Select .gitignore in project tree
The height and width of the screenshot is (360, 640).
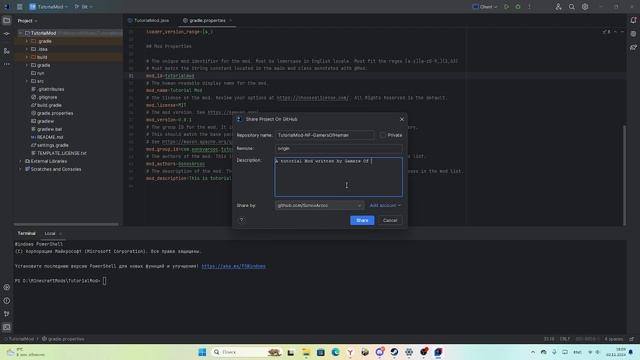(x=47, y=97)
